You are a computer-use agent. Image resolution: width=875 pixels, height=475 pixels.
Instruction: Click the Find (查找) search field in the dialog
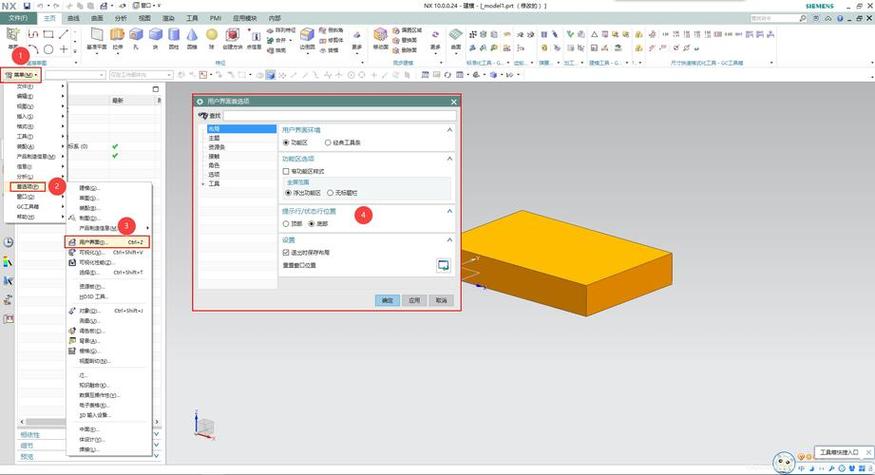(340, 116)
